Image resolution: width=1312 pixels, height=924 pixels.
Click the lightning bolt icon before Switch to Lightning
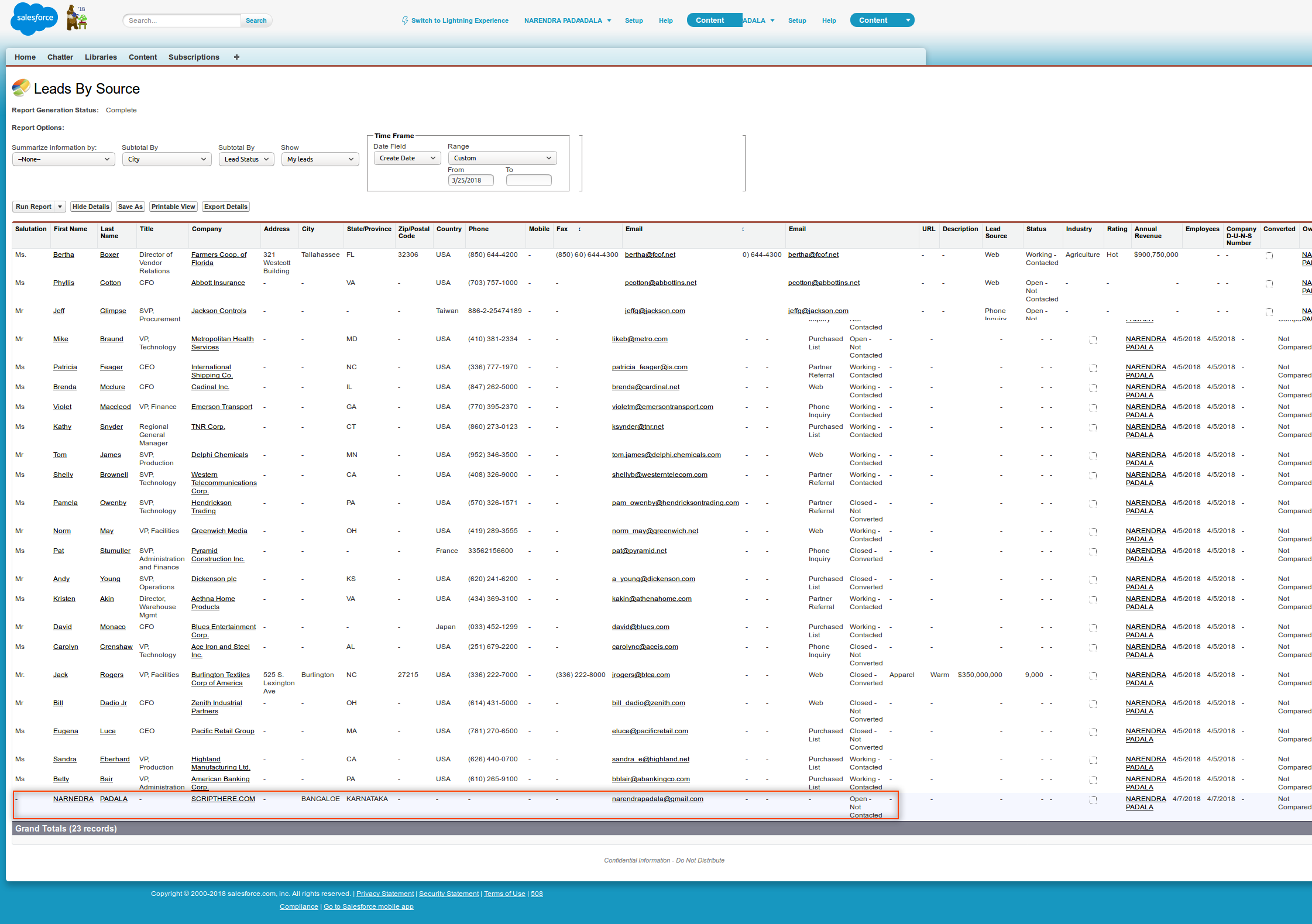click(x=405, y=20)
